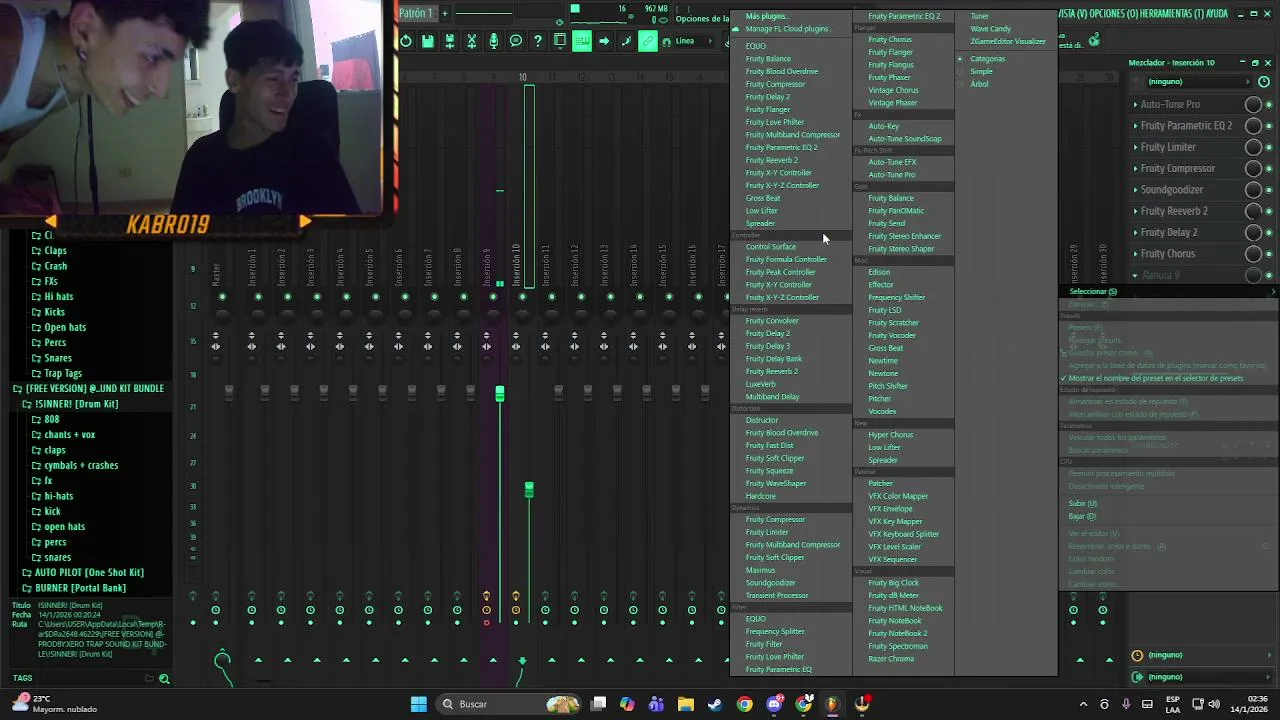This screenshot has height=720, width=1280.
Task: Select the Árbol view option
Action: pos(979,84)
